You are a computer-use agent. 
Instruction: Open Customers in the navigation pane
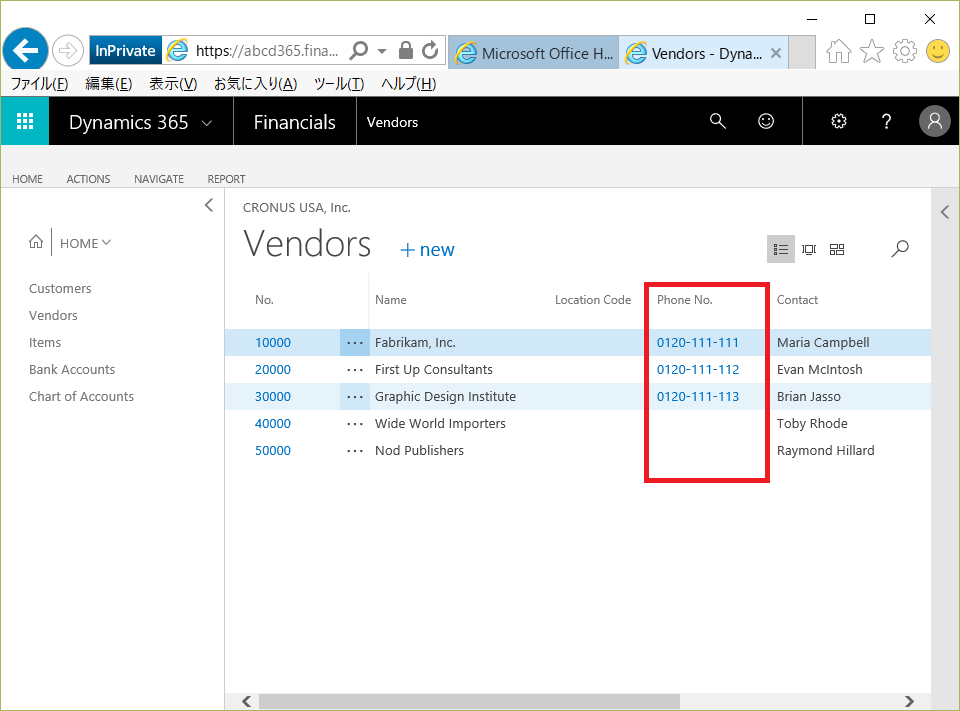(x=60, y=288)
